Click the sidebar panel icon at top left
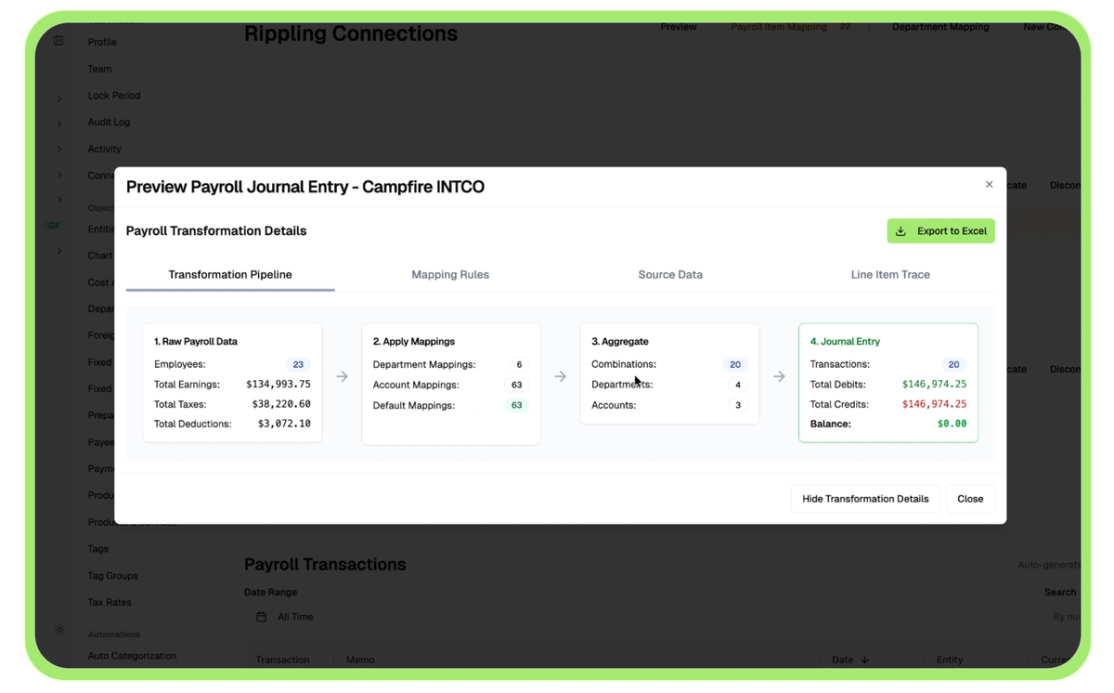The height and width of the screenshot is (693, 1114). pyautogui.click(x=59, y=41)
